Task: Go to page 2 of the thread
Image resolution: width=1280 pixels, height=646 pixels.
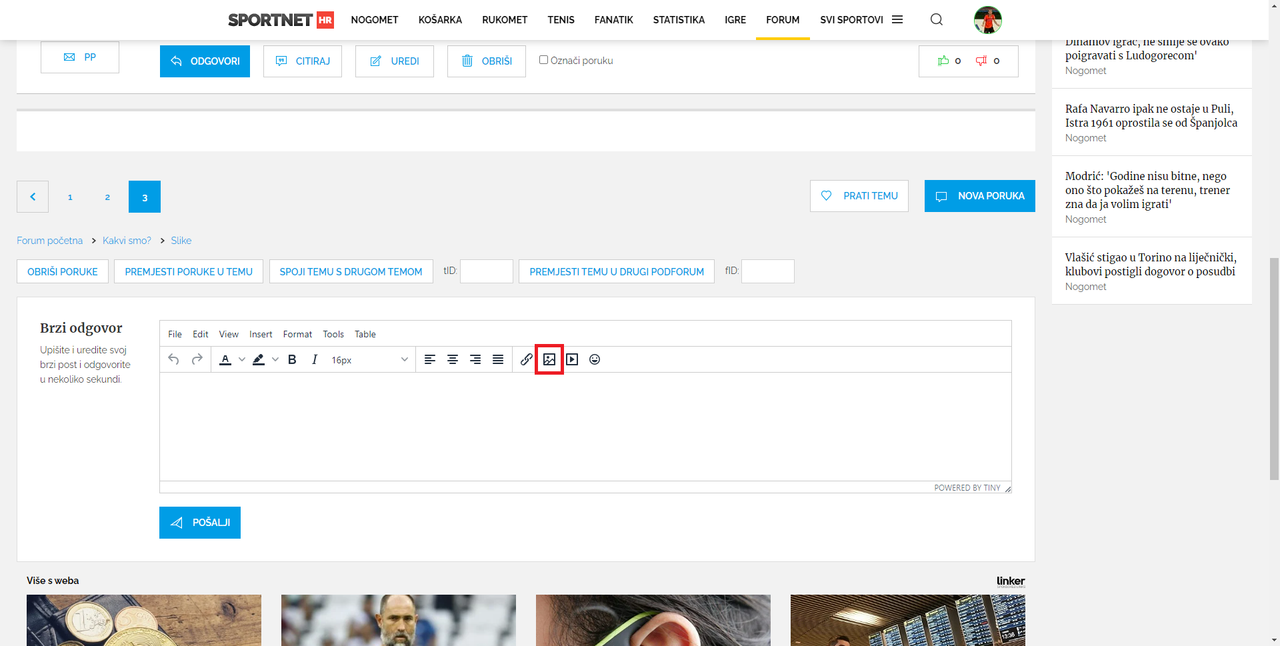Action: point(107,197)
